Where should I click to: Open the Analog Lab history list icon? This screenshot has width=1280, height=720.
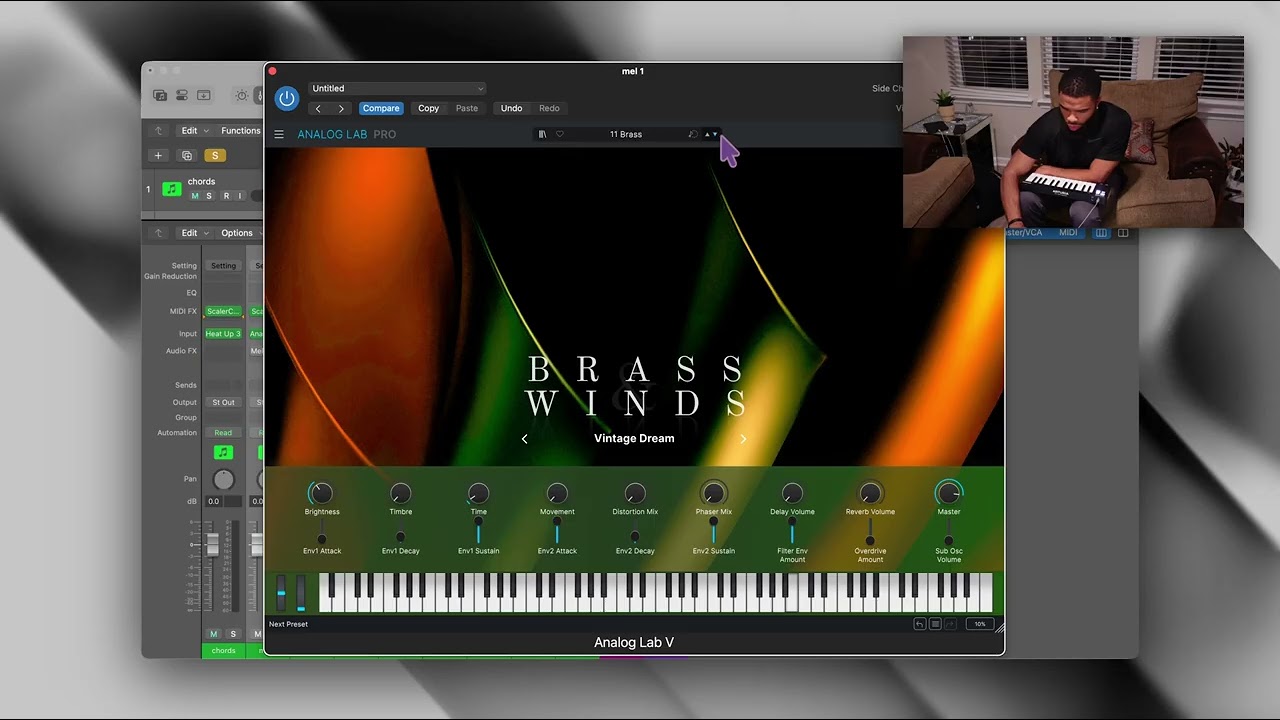pyautogui.click(x=935, y=624)
